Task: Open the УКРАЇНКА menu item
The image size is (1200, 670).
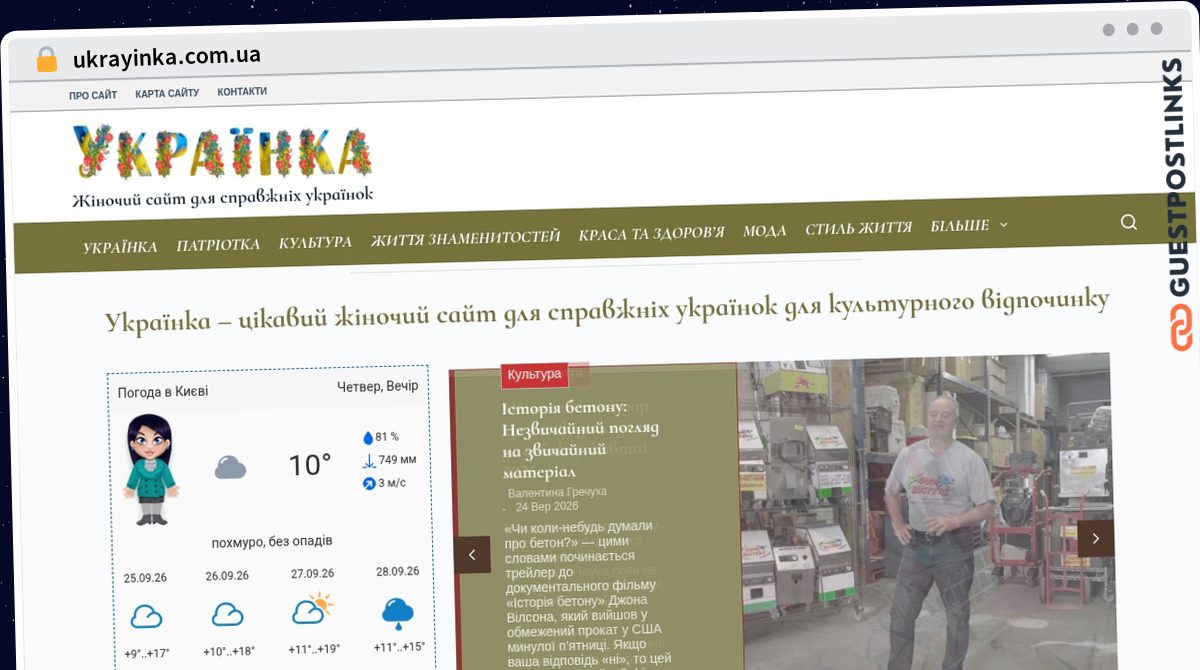Action: click(x=120, y=246)
